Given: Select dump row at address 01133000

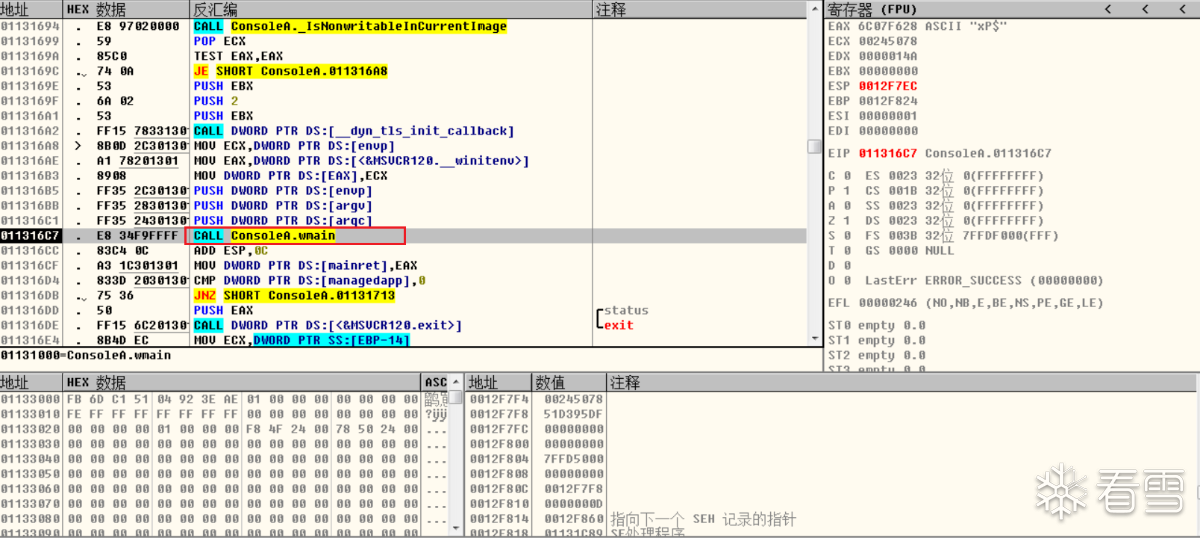Looking at the screenshot, I should [224, 400].
